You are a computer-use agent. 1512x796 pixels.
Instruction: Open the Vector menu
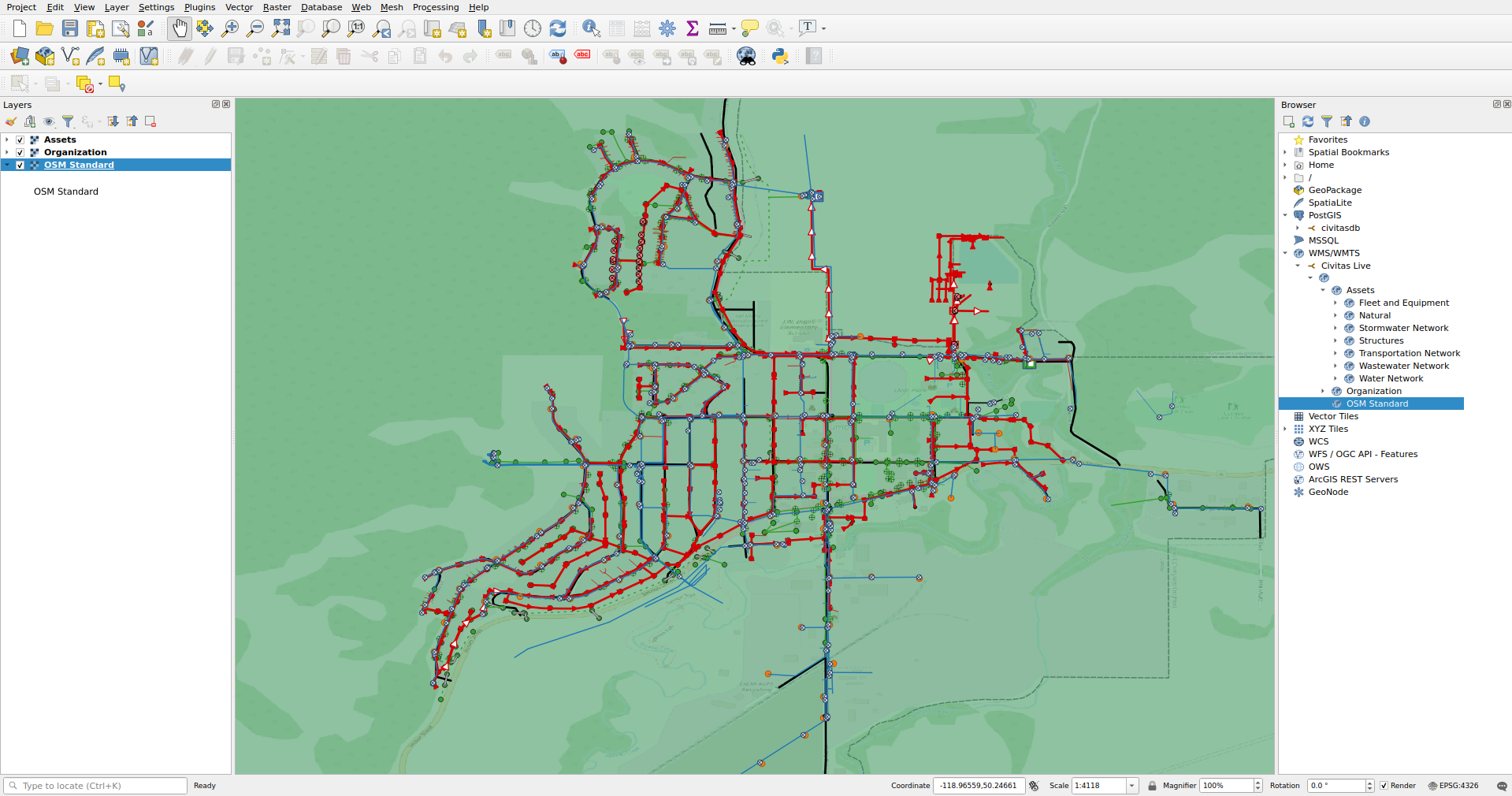(x=239, y=7)
